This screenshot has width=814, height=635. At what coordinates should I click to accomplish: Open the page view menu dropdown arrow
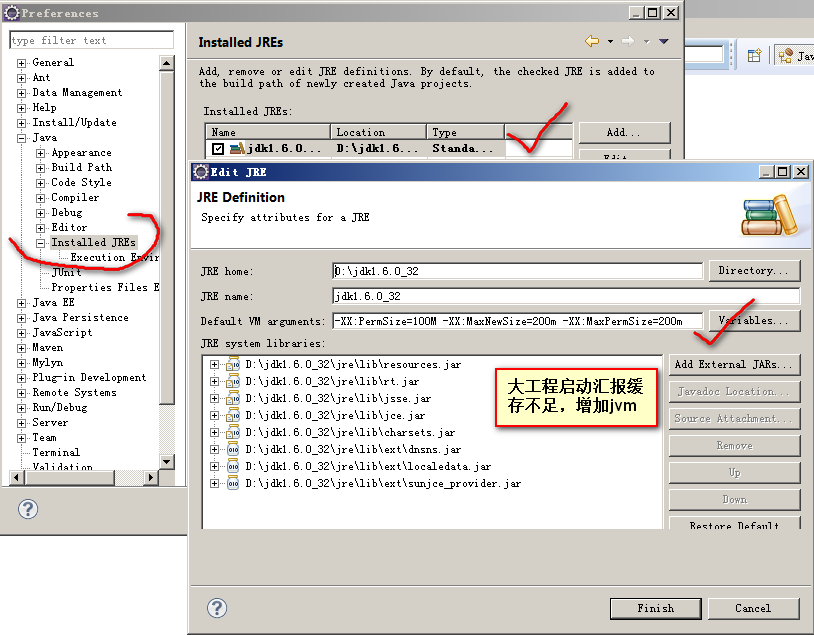pos(663,41)
